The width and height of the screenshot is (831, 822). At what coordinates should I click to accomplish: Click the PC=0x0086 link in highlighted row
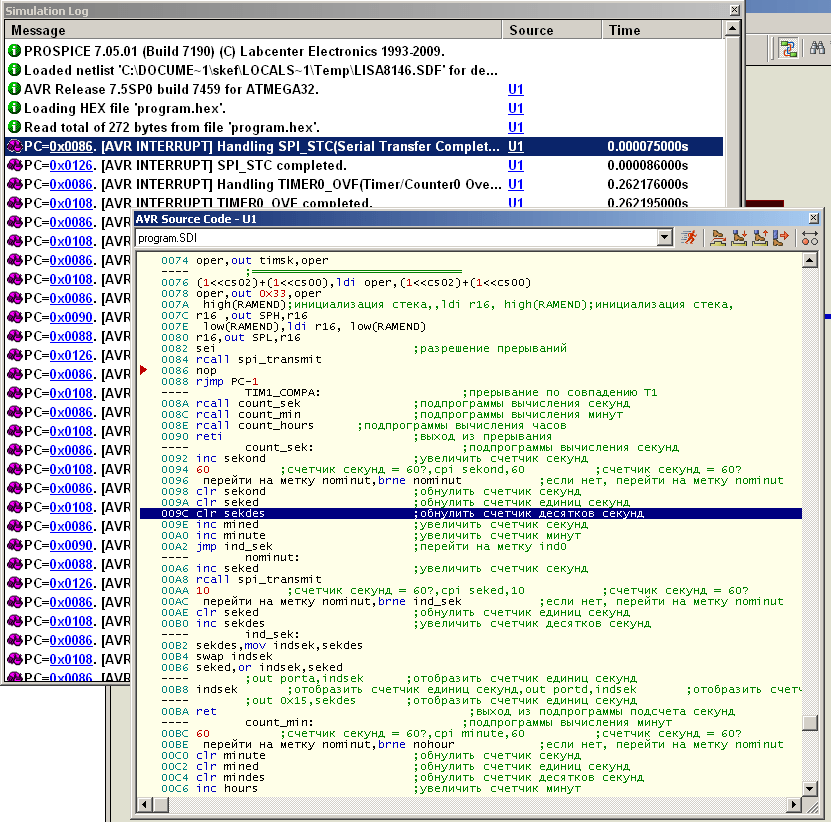71,146
